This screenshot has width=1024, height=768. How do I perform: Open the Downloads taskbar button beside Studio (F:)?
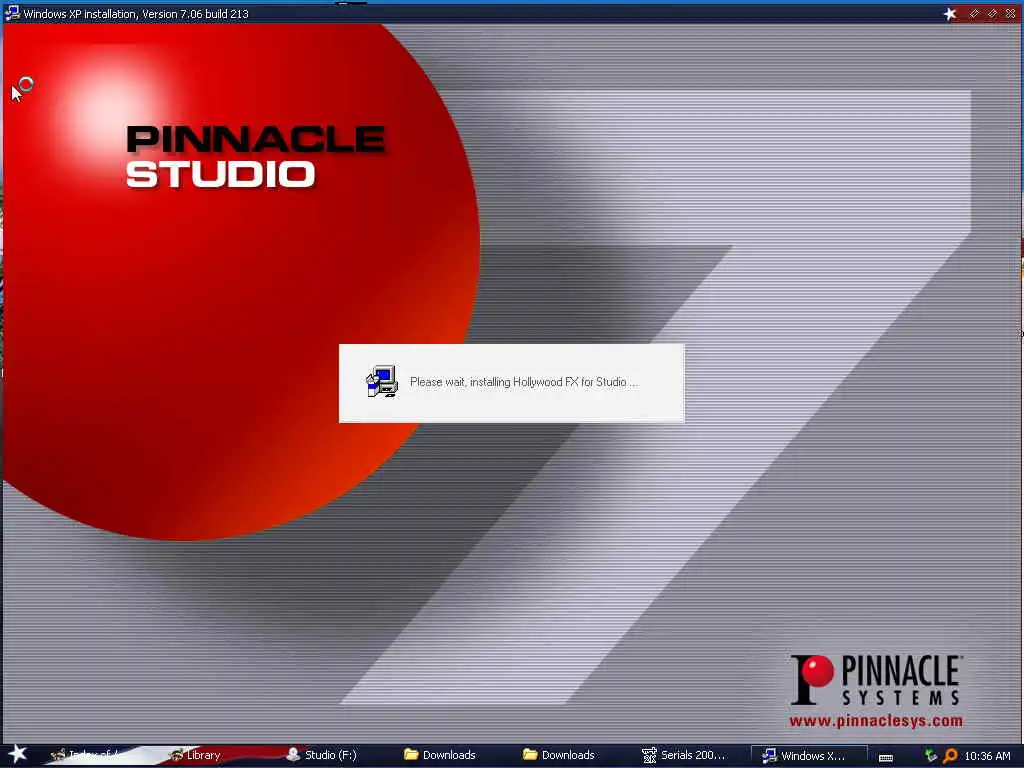440,755
